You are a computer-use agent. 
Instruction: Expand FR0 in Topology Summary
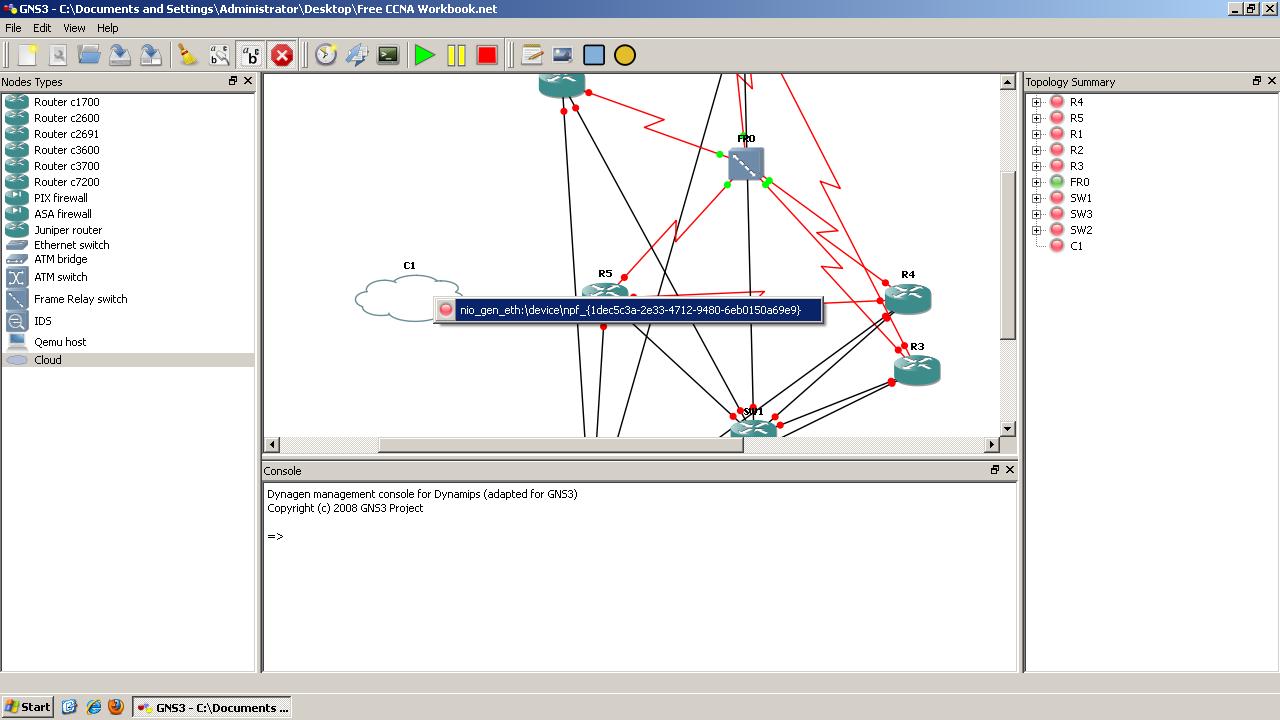tap(1037, 182)
